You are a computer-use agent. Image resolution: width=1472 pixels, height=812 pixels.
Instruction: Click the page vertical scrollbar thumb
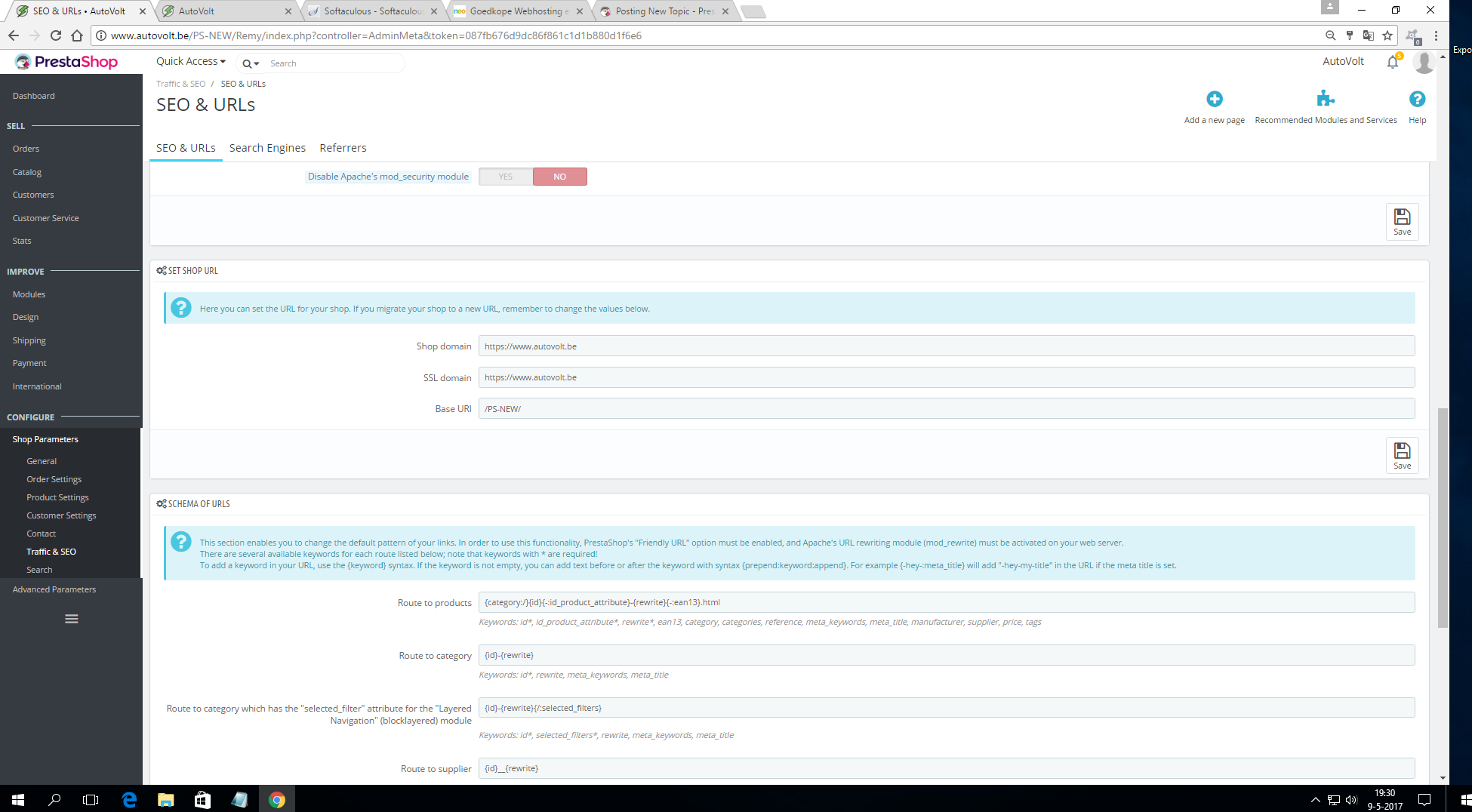(x=1443, y=518)
